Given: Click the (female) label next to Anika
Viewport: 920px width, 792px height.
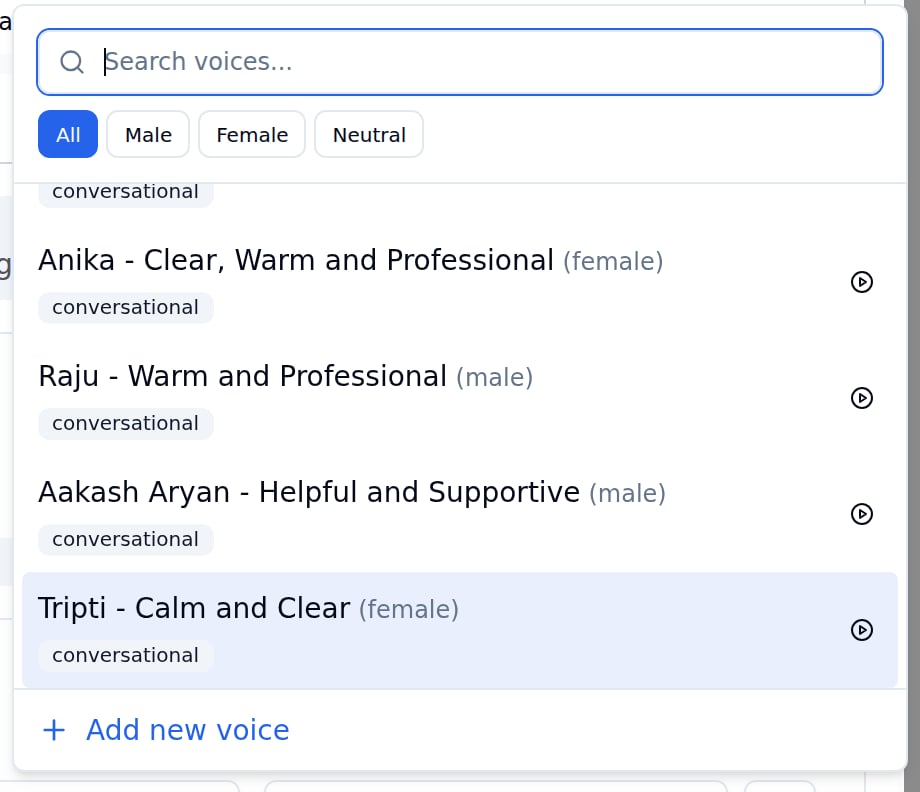Looking at the screenshot, I should click(613, 261).
